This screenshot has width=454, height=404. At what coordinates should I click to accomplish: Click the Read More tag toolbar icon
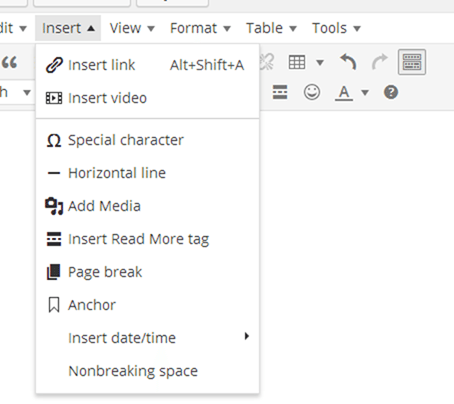point(280,92)
